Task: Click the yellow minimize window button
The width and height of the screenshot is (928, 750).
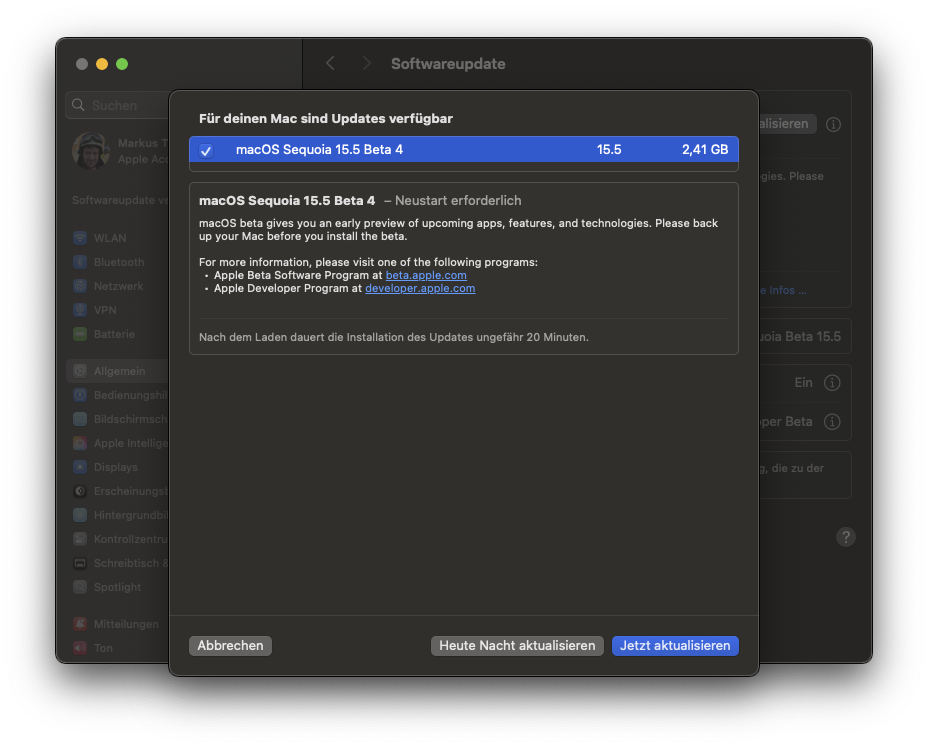Action: pyautogui.click(x=102, y=64)
